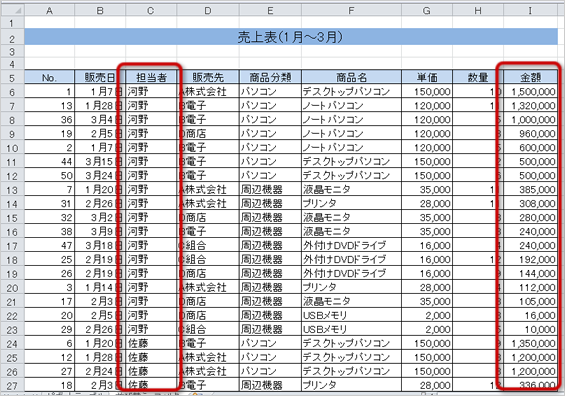This screenshot has height=396, width=565.
Task: Click the 販売日 header cell
Action: click(100, 77)
